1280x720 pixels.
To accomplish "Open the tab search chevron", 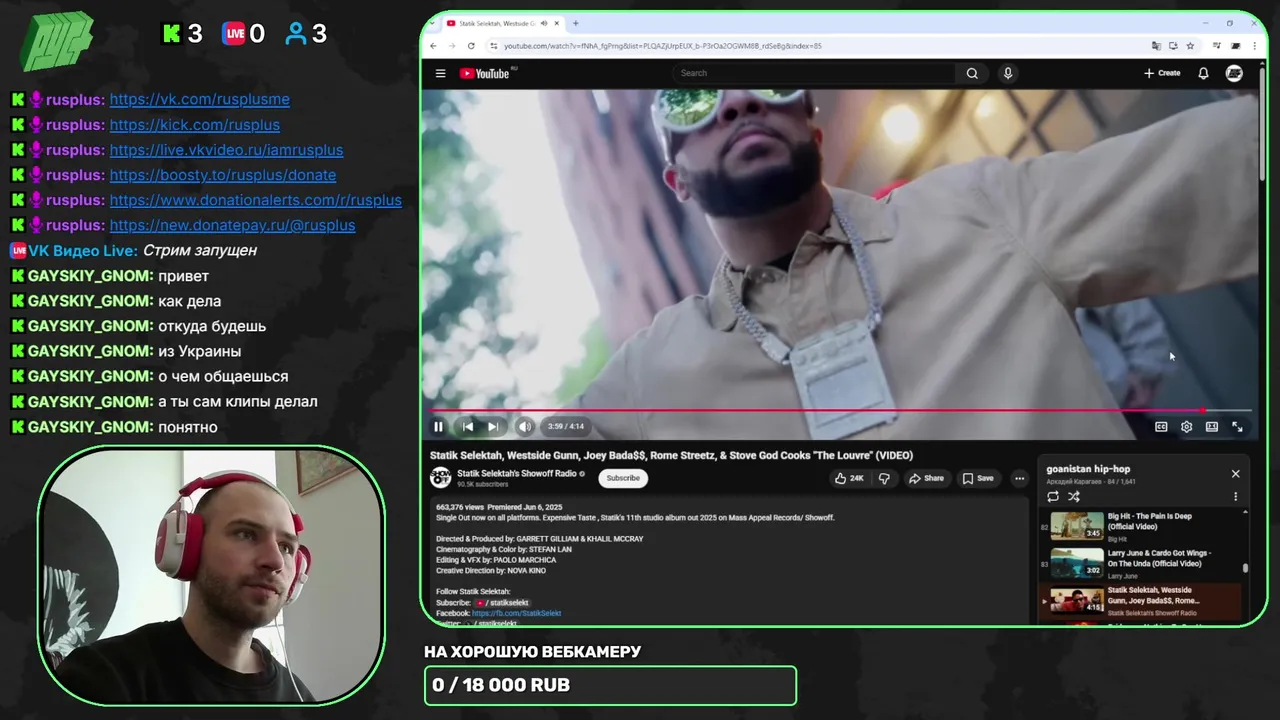I will tap(431, 23).
